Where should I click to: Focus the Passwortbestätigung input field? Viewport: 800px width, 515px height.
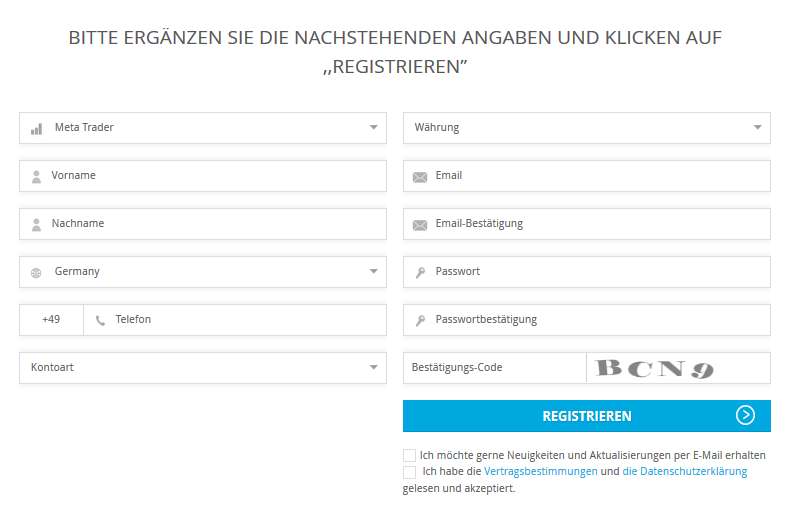tap(587, 320)
